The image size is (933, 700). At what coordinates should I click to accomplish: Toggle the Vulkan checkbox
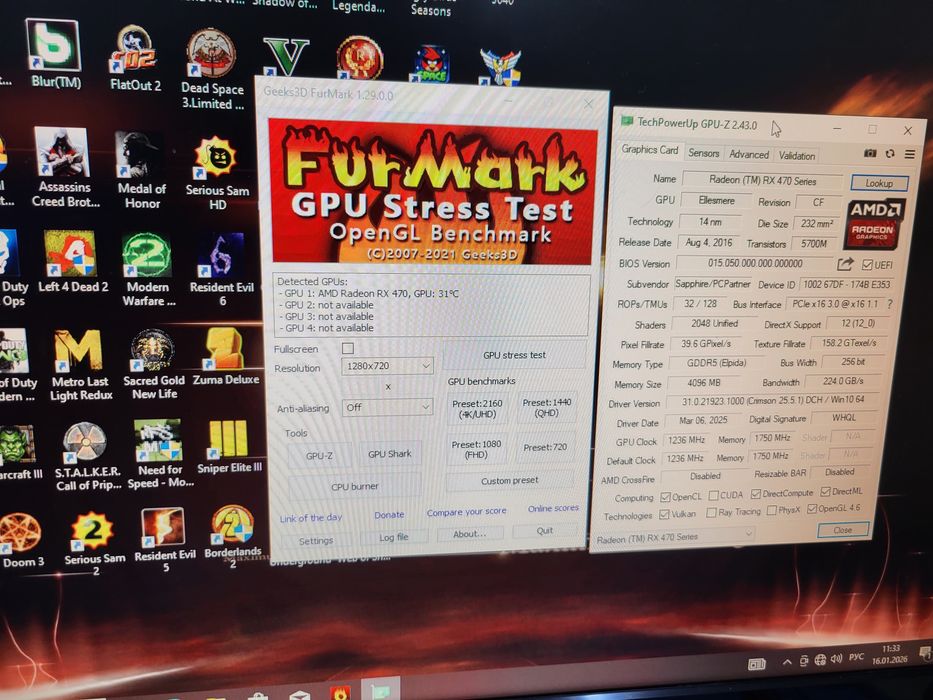(x=664, y=514)
